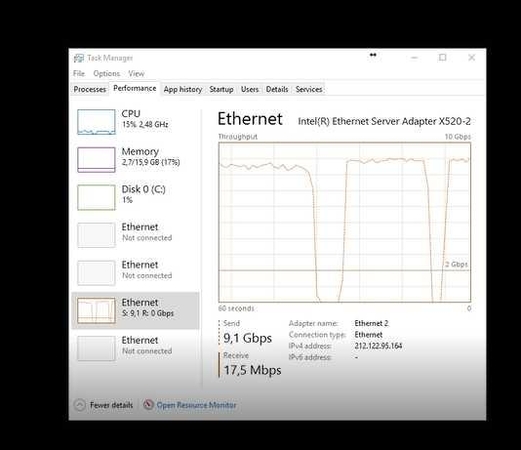The width and height of the screenshot is (521, 450).
Task: Open the View menu
Action: (x=136, y=73)
